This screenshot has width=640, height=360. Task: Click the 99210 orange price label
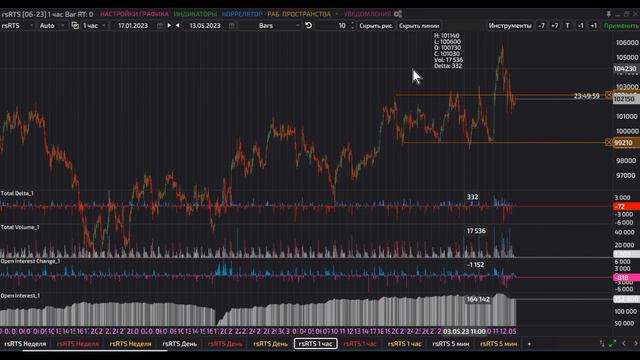pos(626,142)
